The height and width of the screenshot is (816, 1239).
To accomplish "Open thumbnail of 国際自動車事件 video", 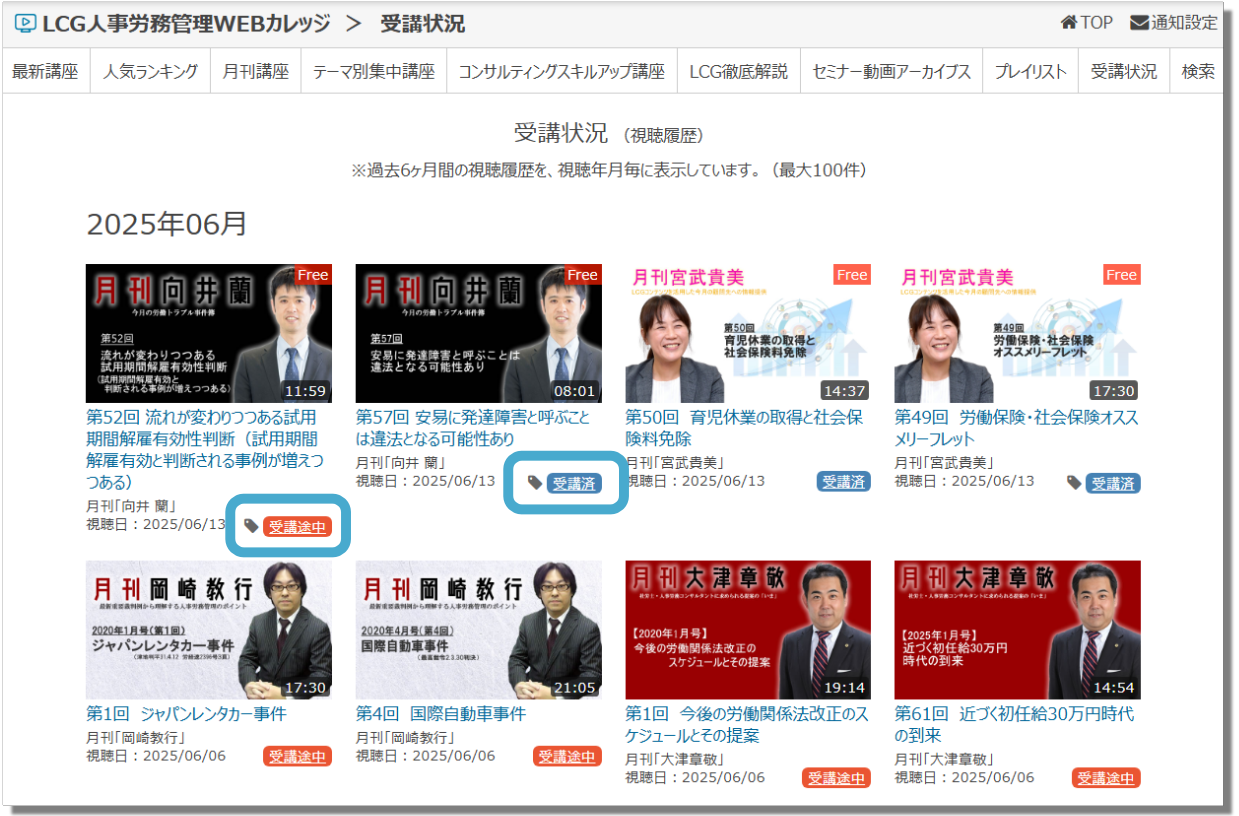I will click(x=479, y=630).
